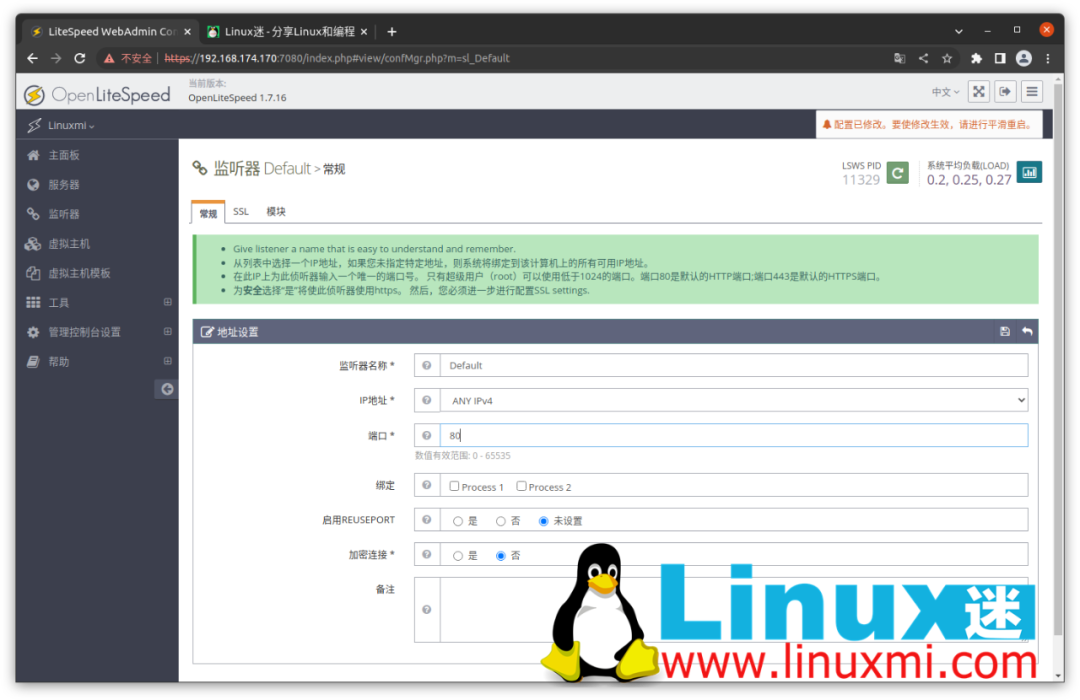Click the OpenLiteSpeed logo
The height and width of the screenshot is (700, 1080).
coord(97,95)
